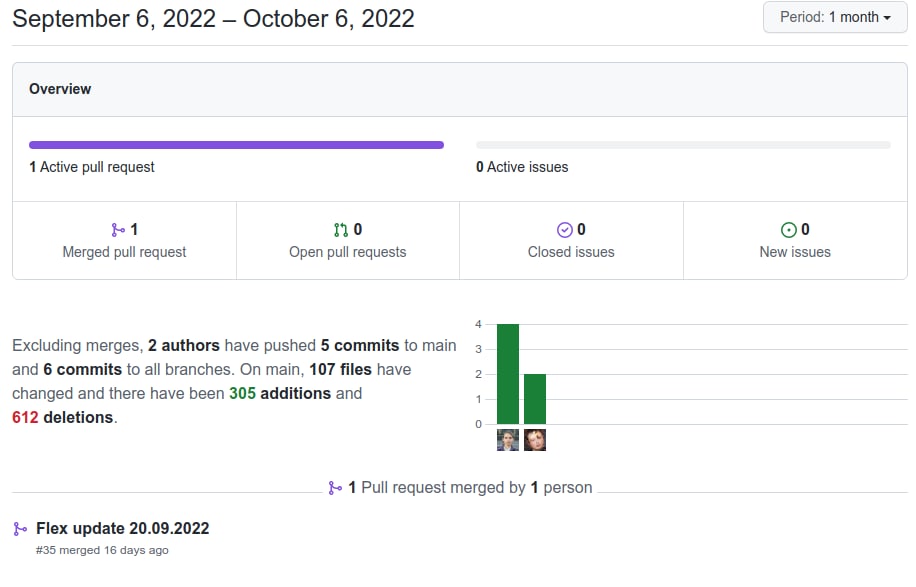Click the purple active pull request progress bar

coord(236,145)
